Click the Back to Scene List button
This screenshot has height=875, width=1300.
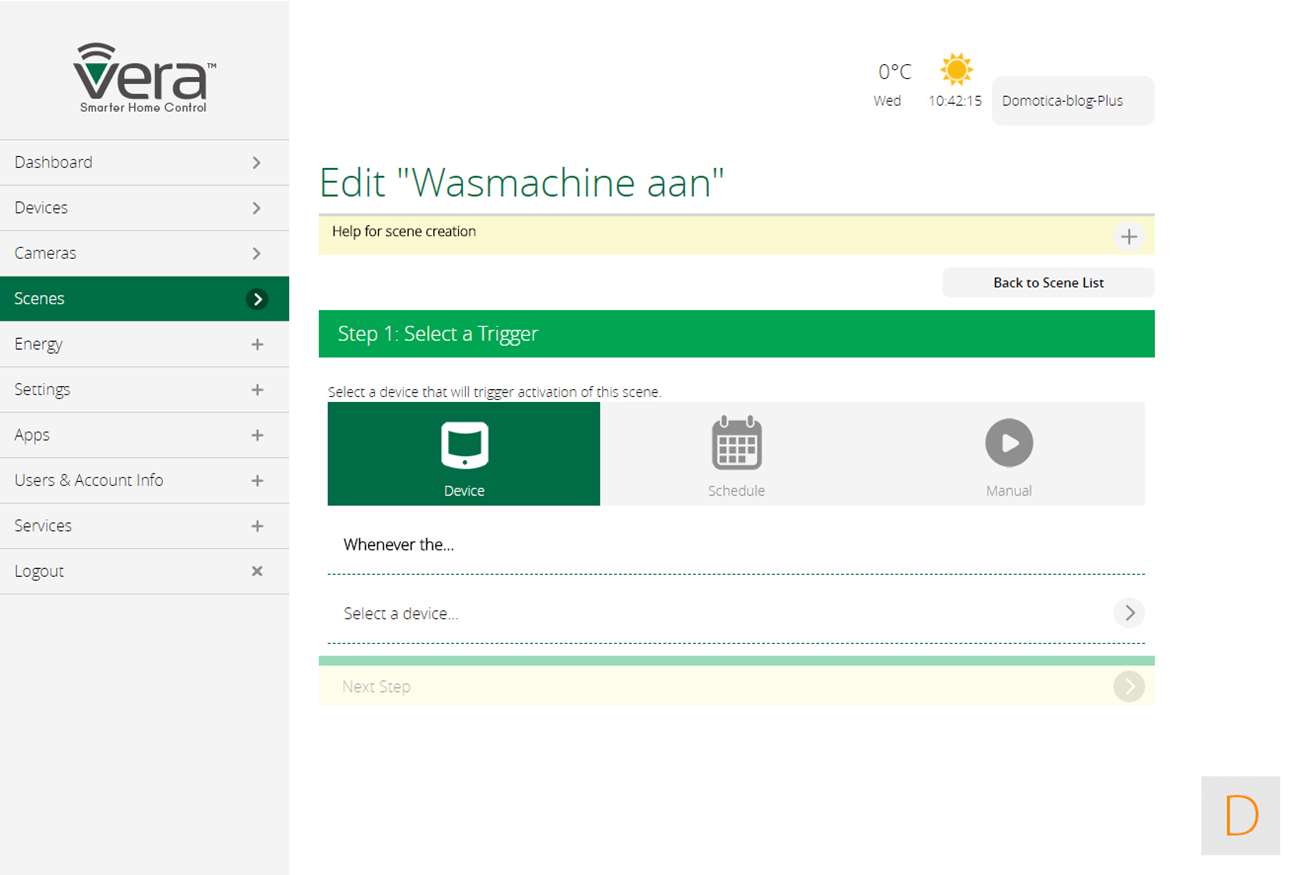tap(1048, 283)
